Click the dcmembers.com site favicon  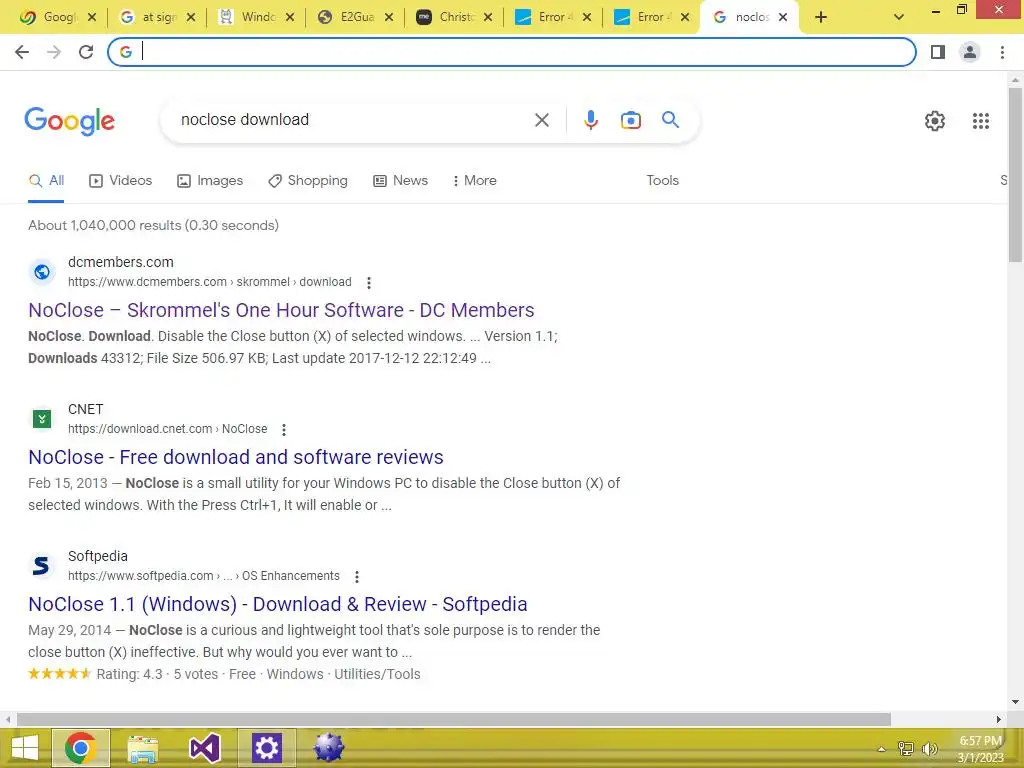tap(42, 272)
